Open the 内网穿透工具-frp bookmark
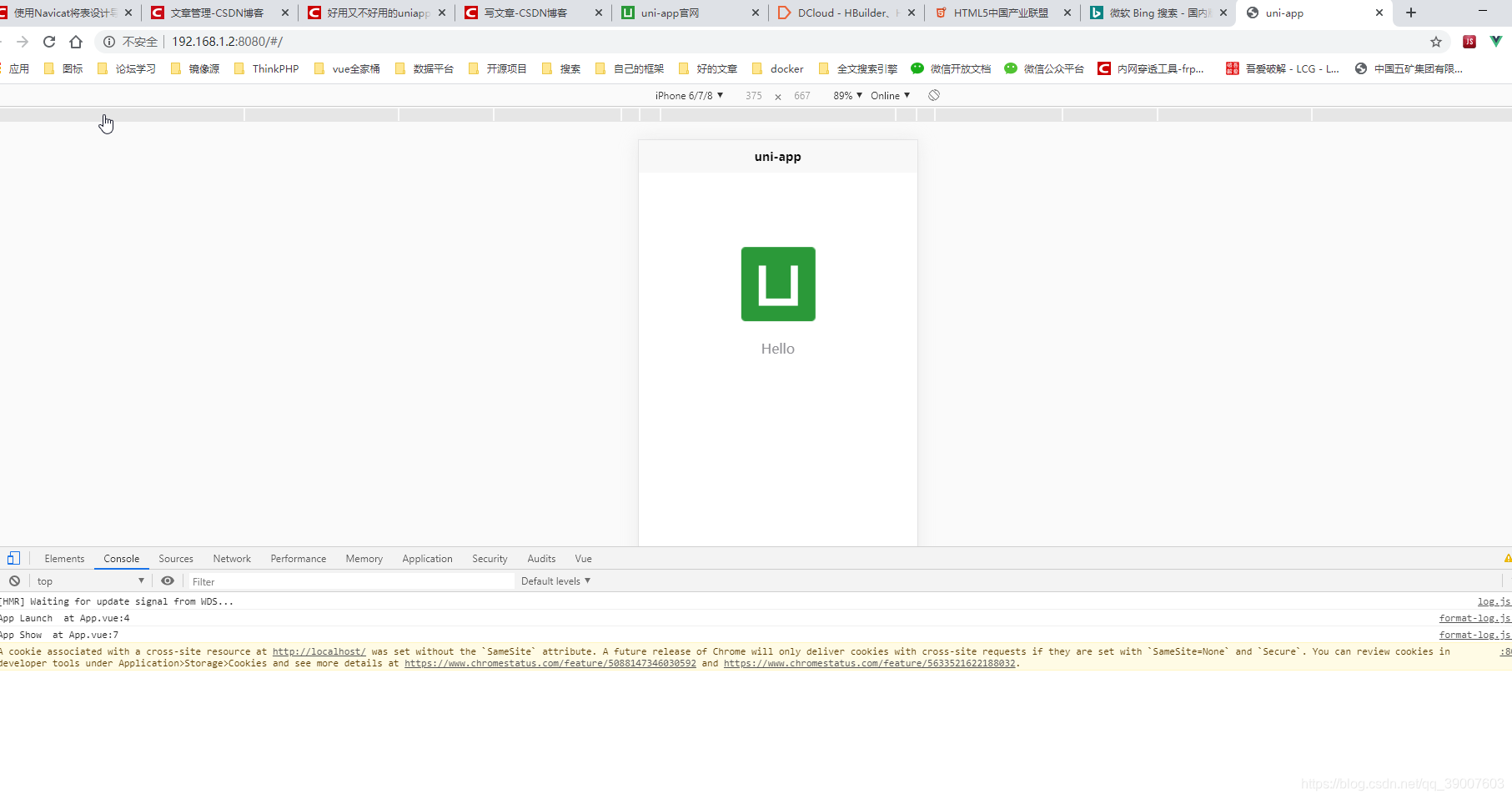 point(1151,68)
